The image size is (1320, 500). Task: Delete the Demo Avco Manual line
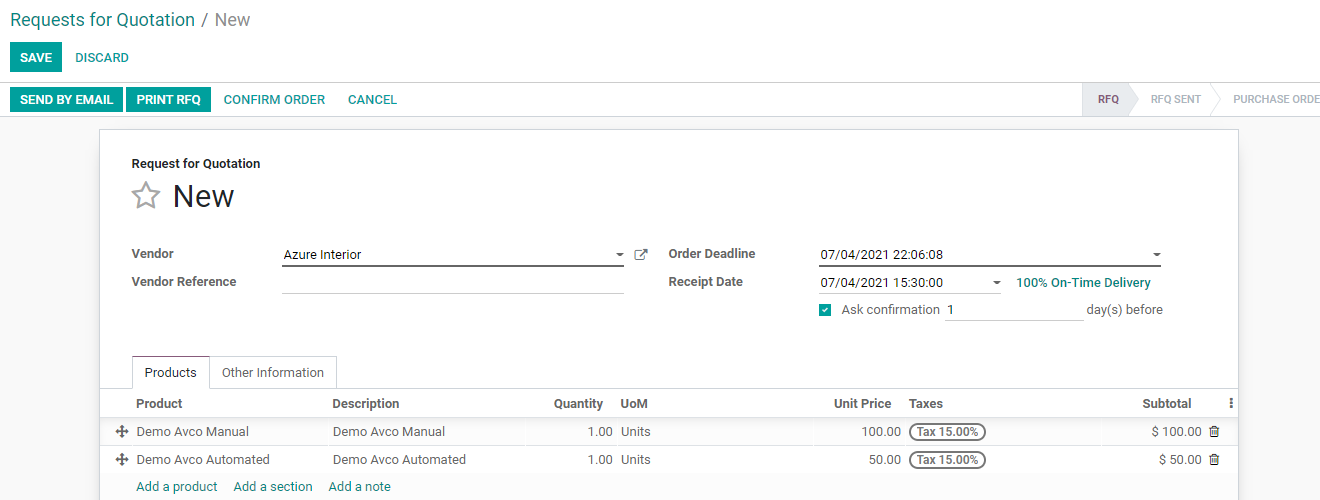(1214, 432)
